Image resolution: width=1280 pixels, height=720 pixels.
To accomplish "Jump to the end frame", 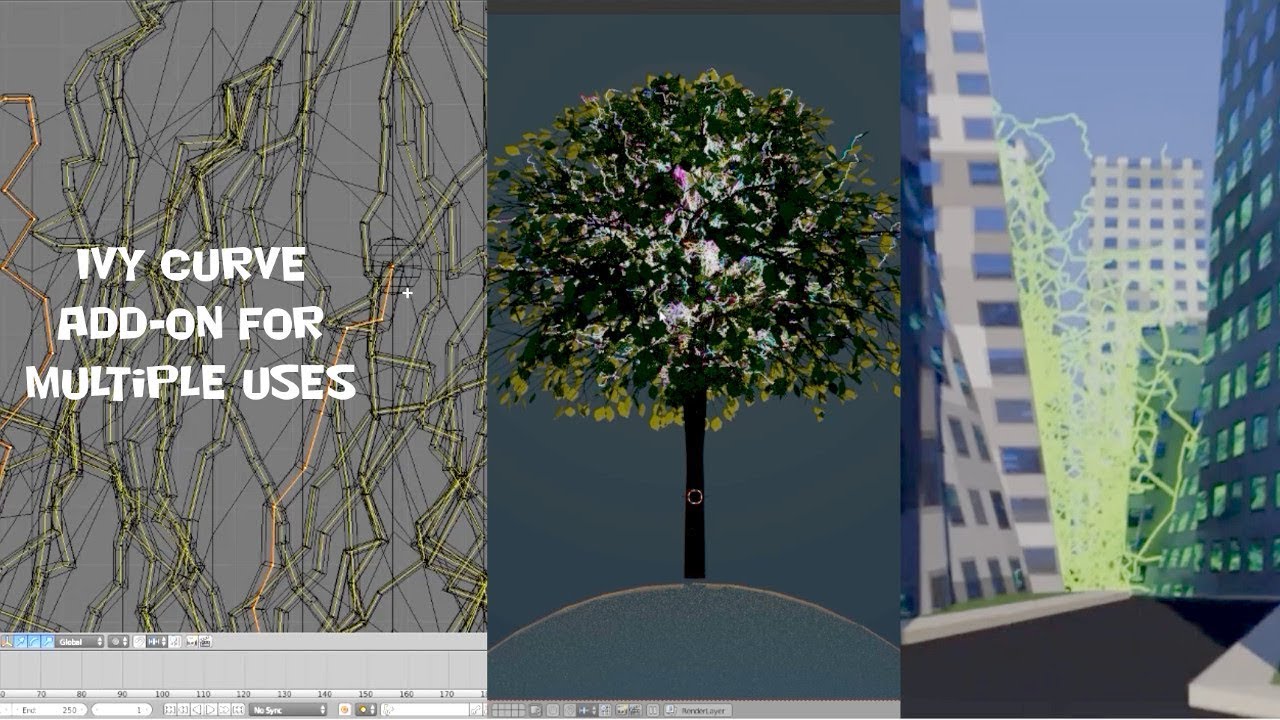I will (x=238, y=710).
